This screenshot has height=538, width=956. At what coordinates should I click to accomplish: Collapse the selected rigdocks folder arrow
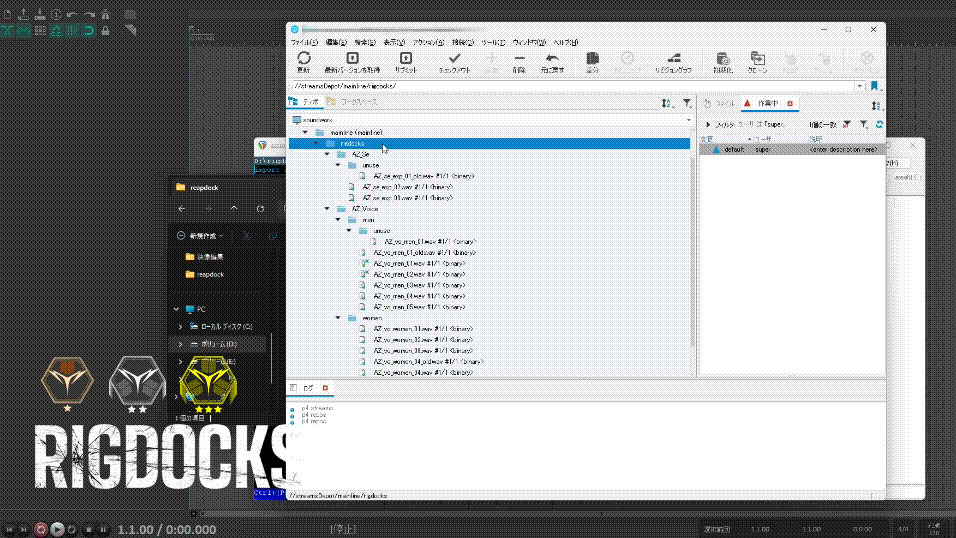(x=316, y=143)
